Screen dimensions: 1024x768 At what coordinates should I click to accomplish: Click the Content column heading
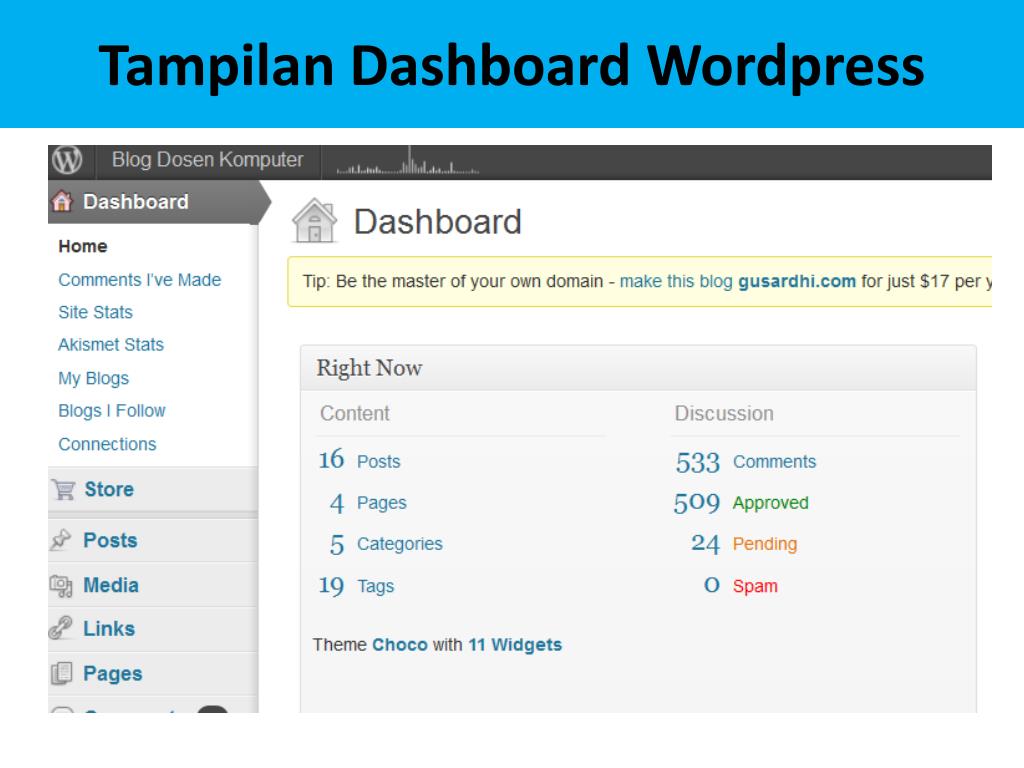coord(355,413)
